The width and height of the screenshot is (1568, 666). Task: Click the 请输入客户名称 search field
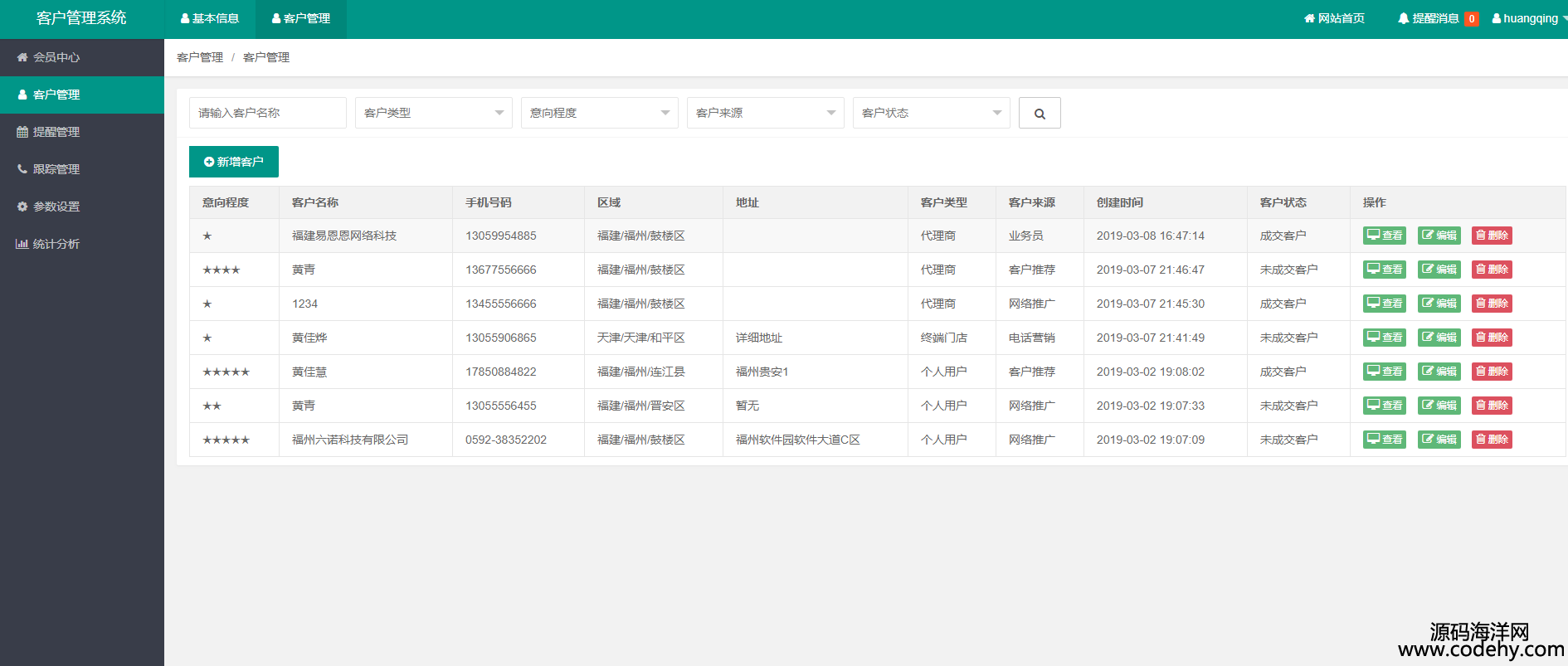click(268, 113)
